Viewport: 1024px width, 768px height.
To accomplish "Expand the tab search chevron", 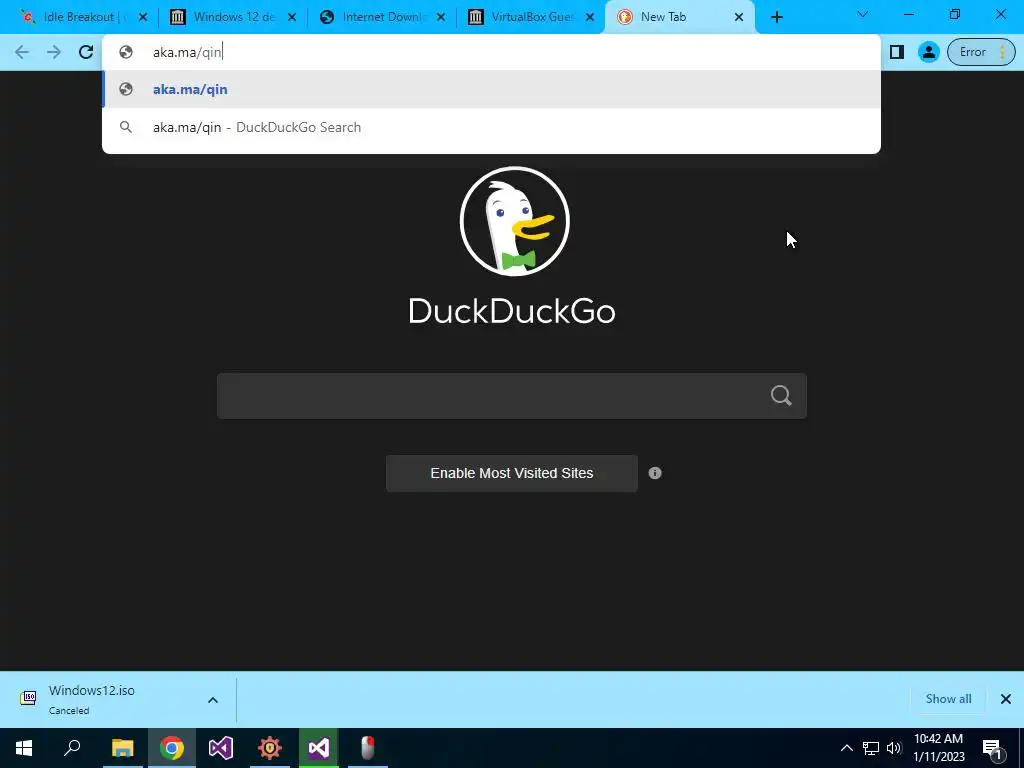I will coord(862,14).
